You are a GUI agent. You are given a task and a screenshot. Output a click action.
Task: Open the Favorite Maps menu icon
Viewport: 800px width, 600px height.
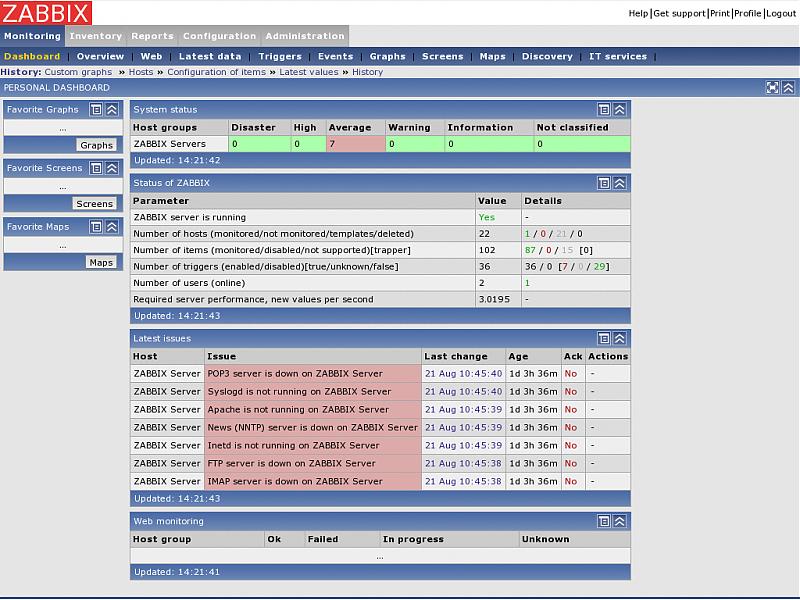coord(96,227)
